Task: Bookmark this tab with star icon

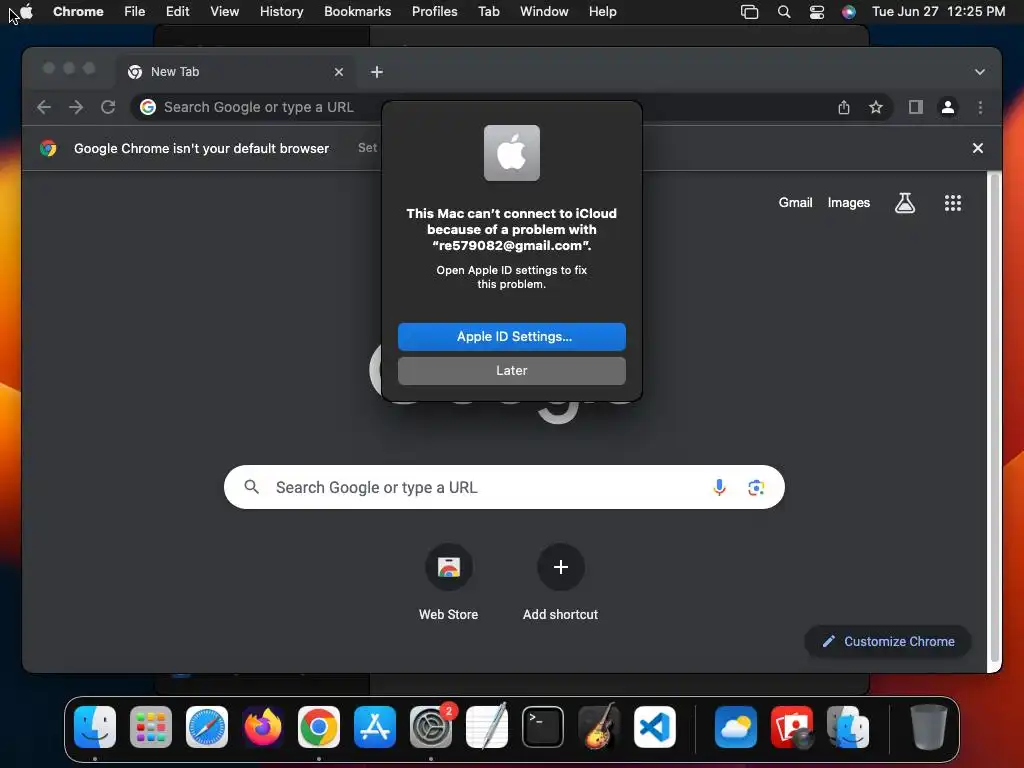Action: (876, 107)
